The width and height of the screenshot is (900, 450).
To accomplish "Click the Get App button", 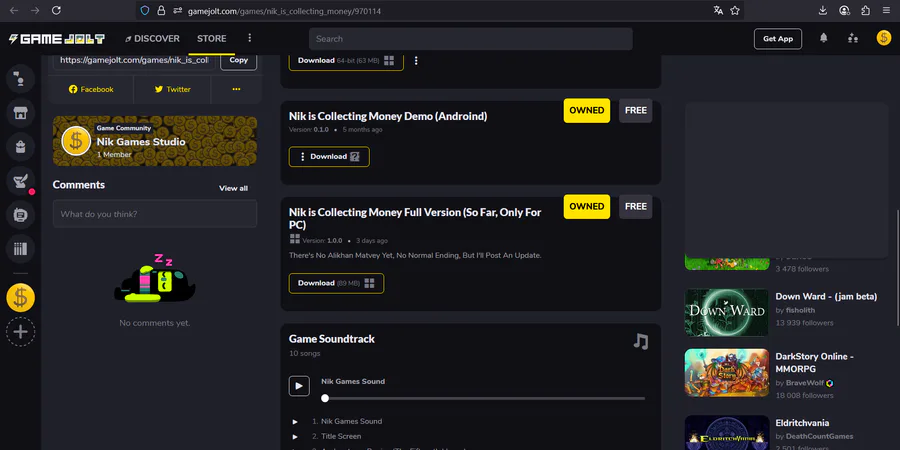I will click(778, 38).
